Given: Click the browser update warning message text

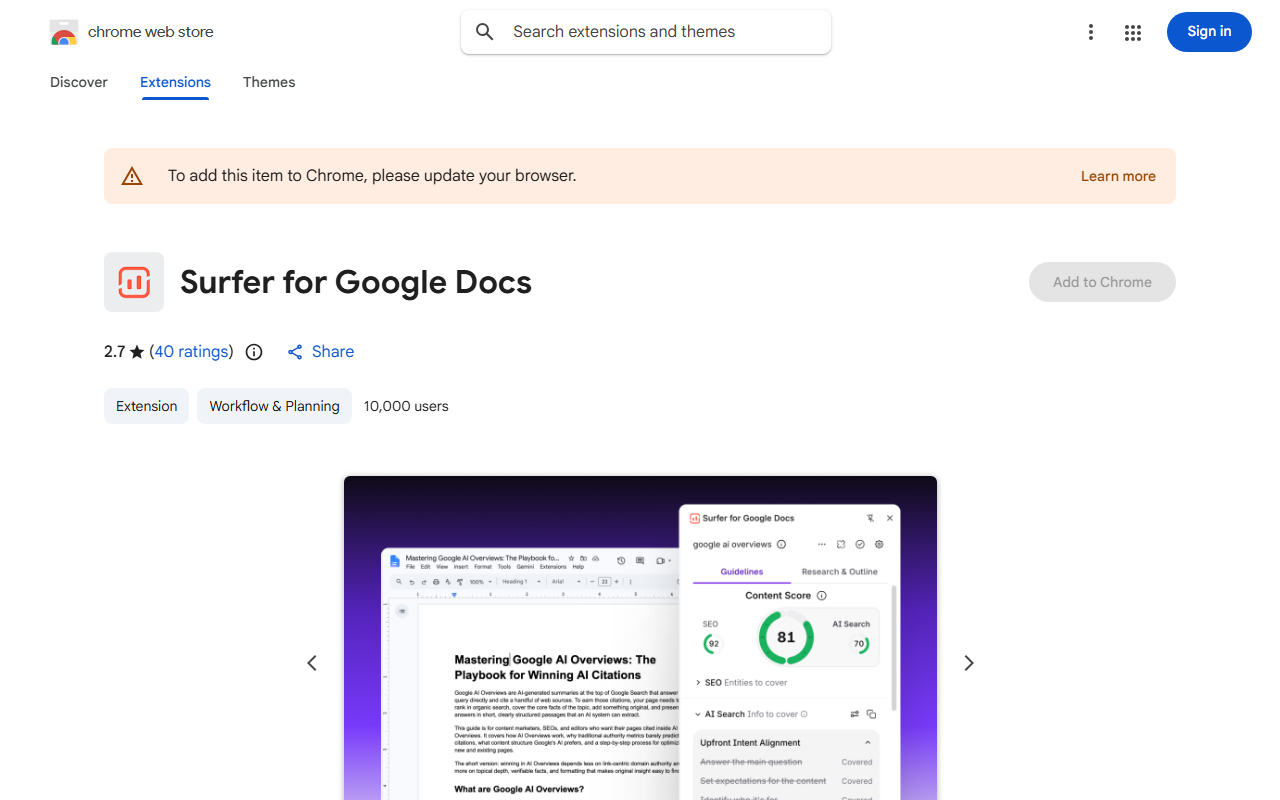Looking at the screenshot, I should click(x=372, y=176).
